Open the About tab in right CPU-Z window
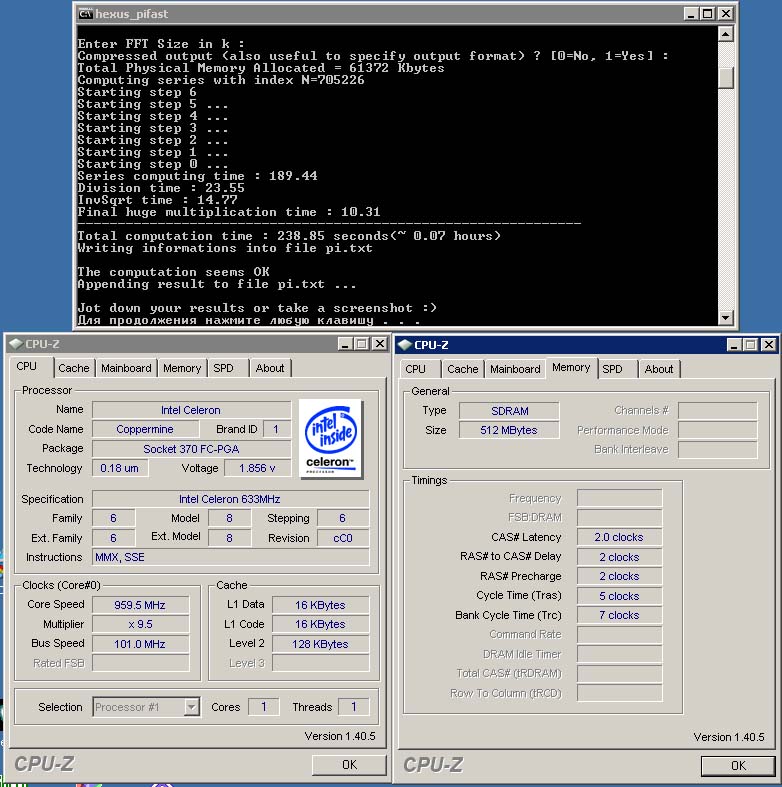This screenshot has width=782, height=787. [659, 369]
